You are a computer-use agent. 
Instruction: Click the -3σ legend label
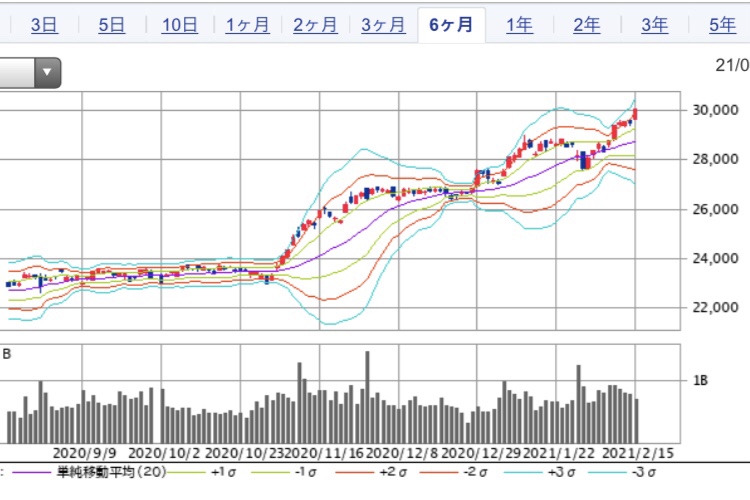click(x=644, y=472)
